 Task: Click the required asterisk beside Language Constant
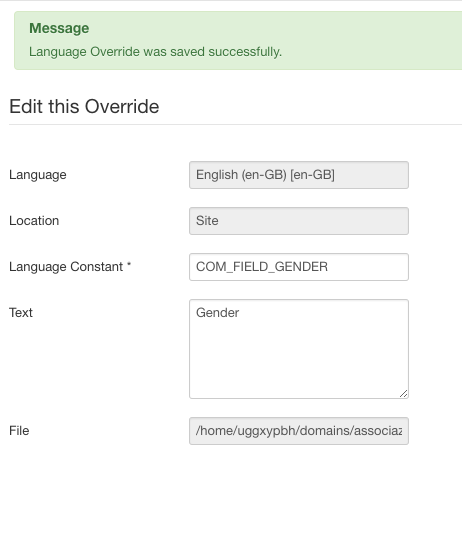129,264
